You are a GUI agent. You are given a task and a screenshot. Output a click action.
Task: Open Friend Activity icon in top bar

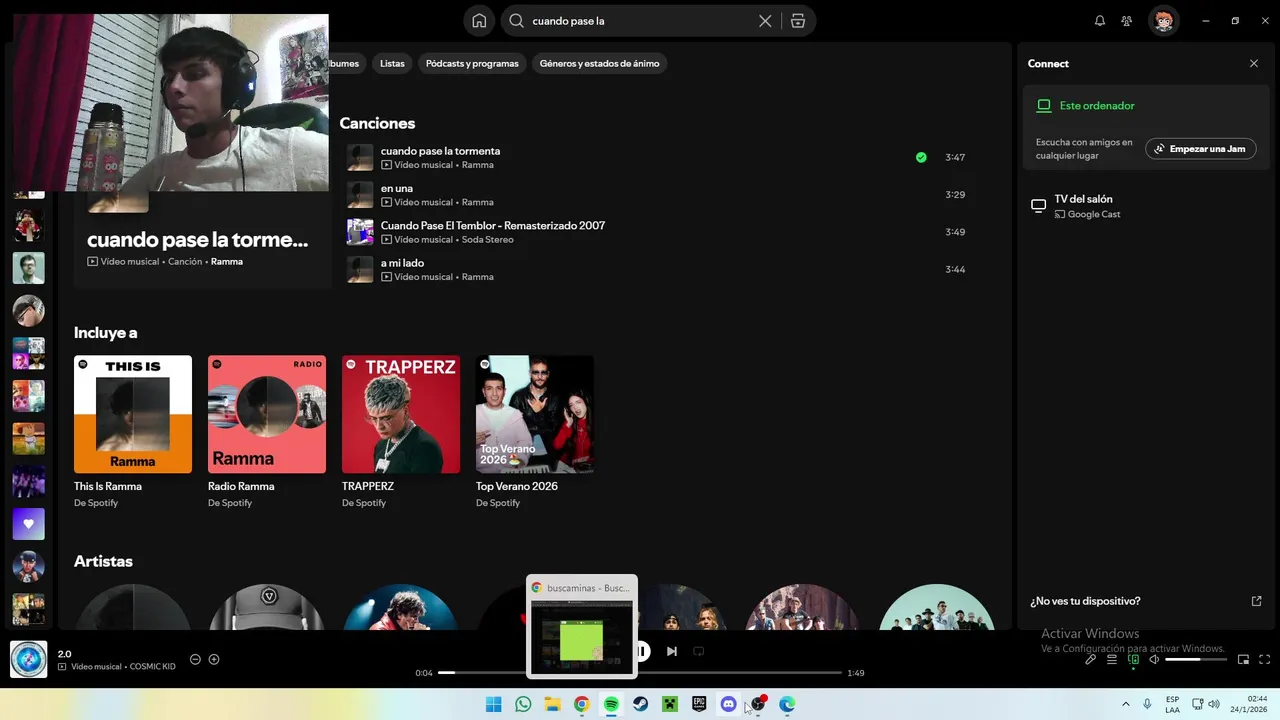pos(1127,21)
